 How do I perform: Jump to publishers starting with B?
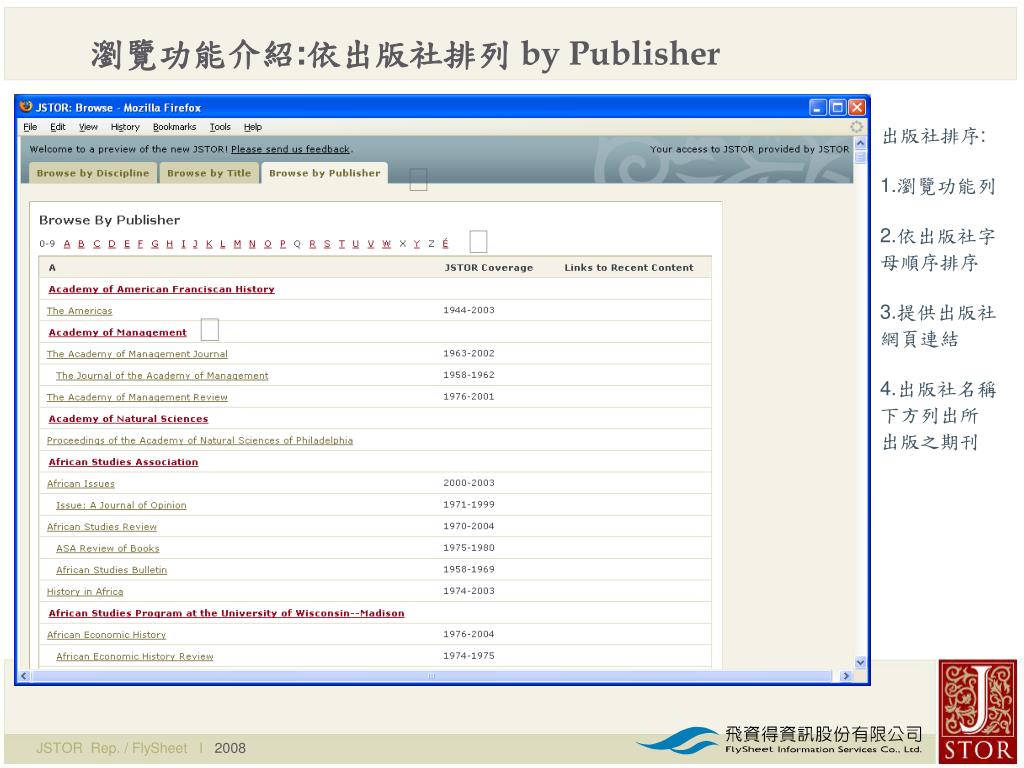(x=82, y=244)
